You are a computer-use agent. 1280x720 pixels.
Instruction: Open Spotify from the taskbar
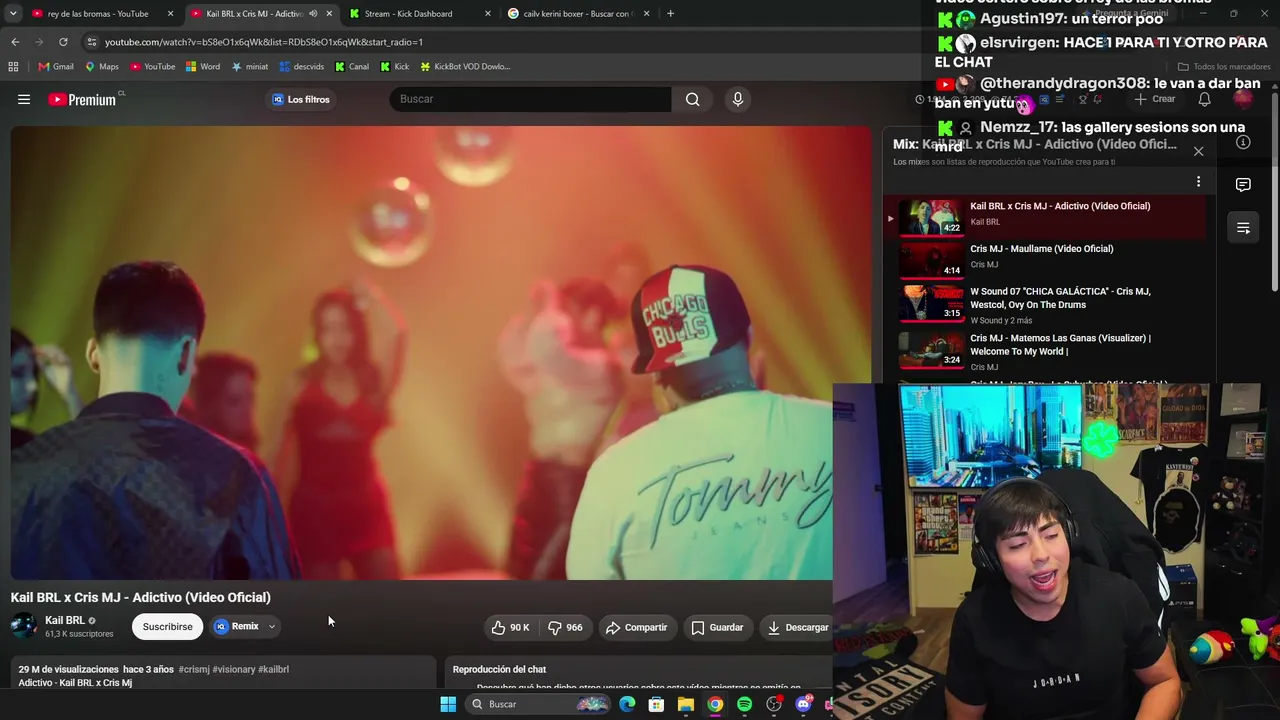point(744,704)
